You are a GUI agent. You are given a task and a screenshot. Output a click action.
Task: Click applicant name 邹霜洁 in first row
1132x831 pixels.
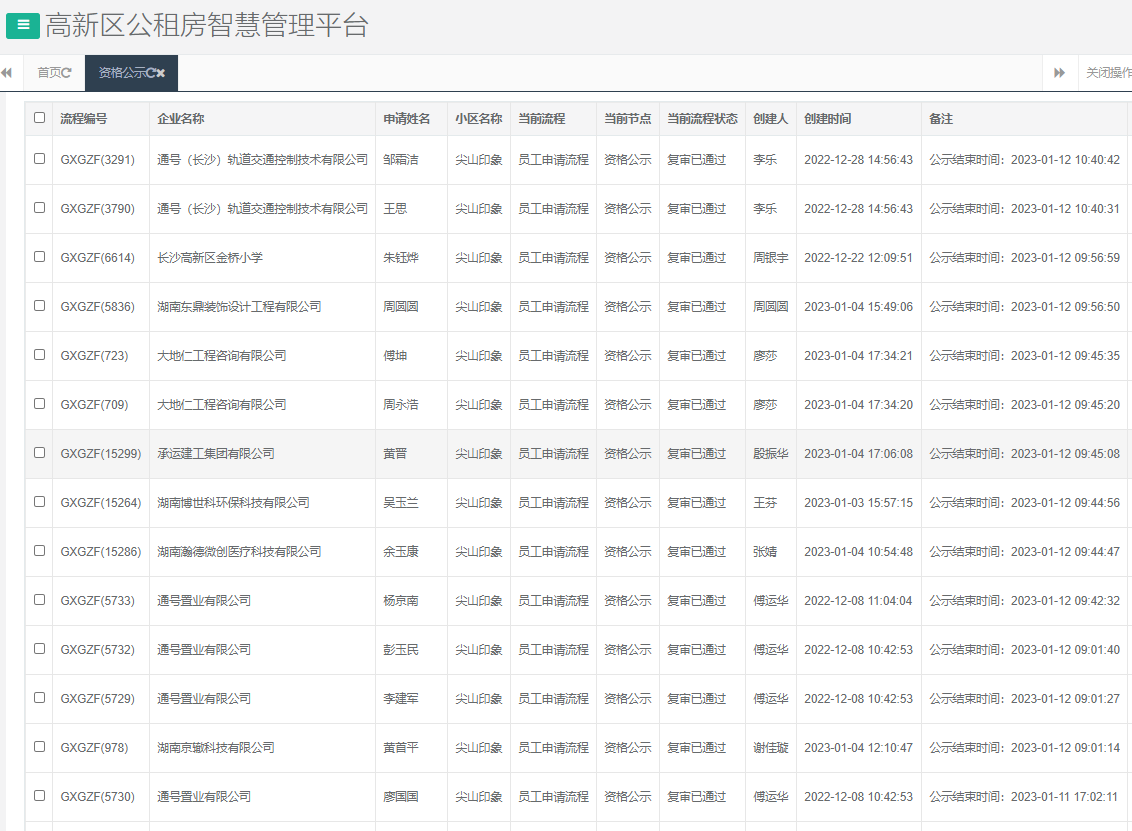[401, 160]
